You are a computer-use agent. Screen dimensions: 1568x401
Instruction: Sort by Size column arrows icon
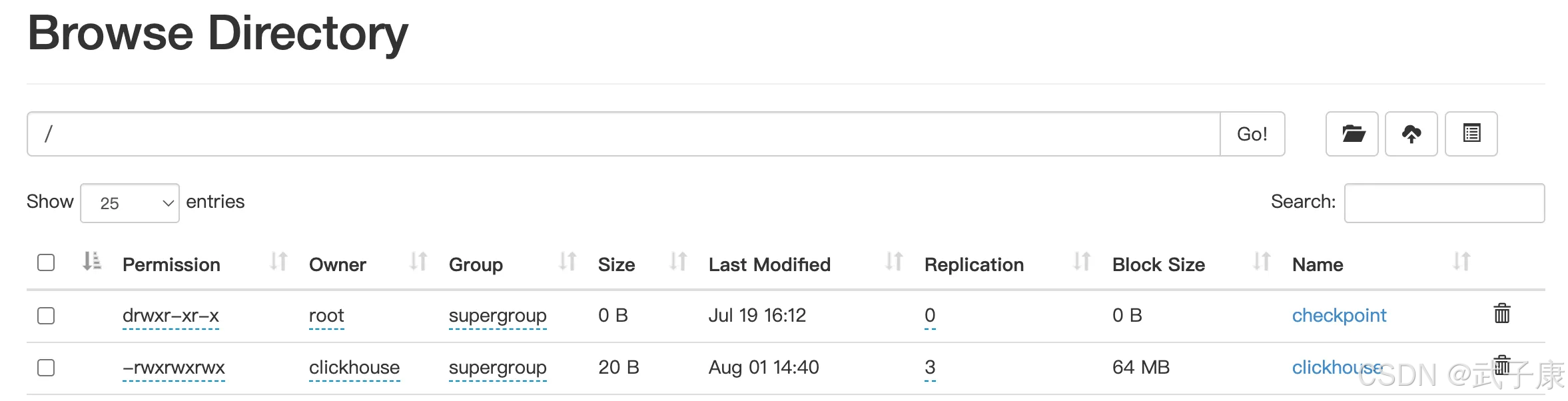678,262
